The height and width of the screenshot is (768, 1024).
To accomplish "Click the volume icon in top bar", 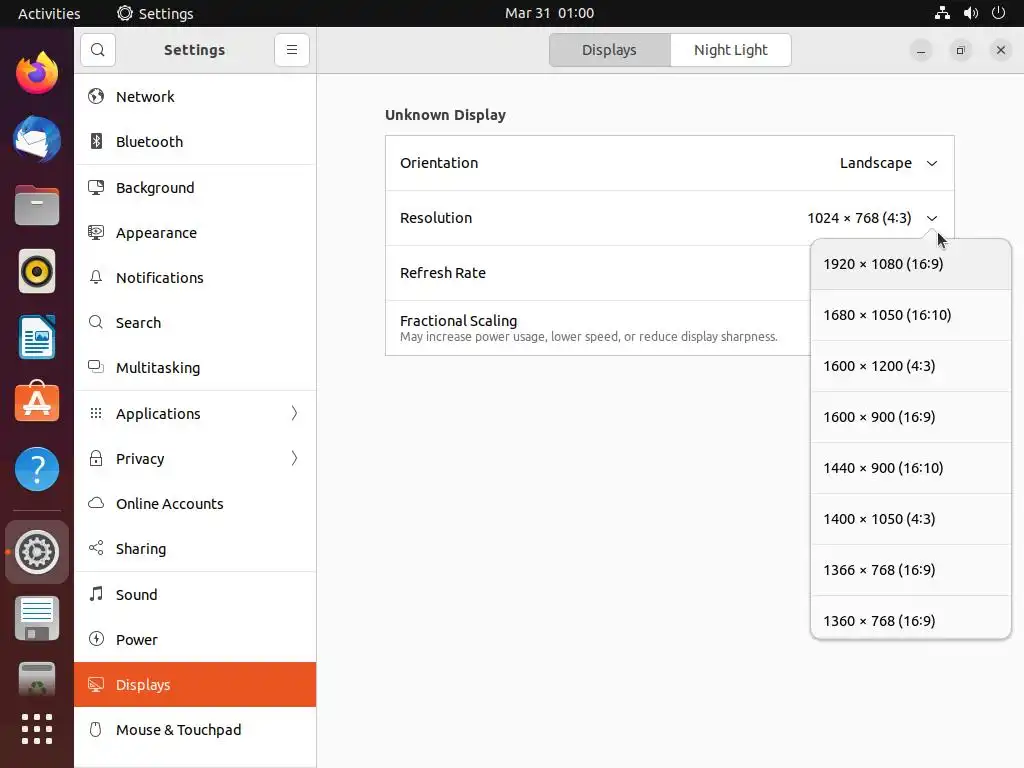I will click(x=970, y=13).
